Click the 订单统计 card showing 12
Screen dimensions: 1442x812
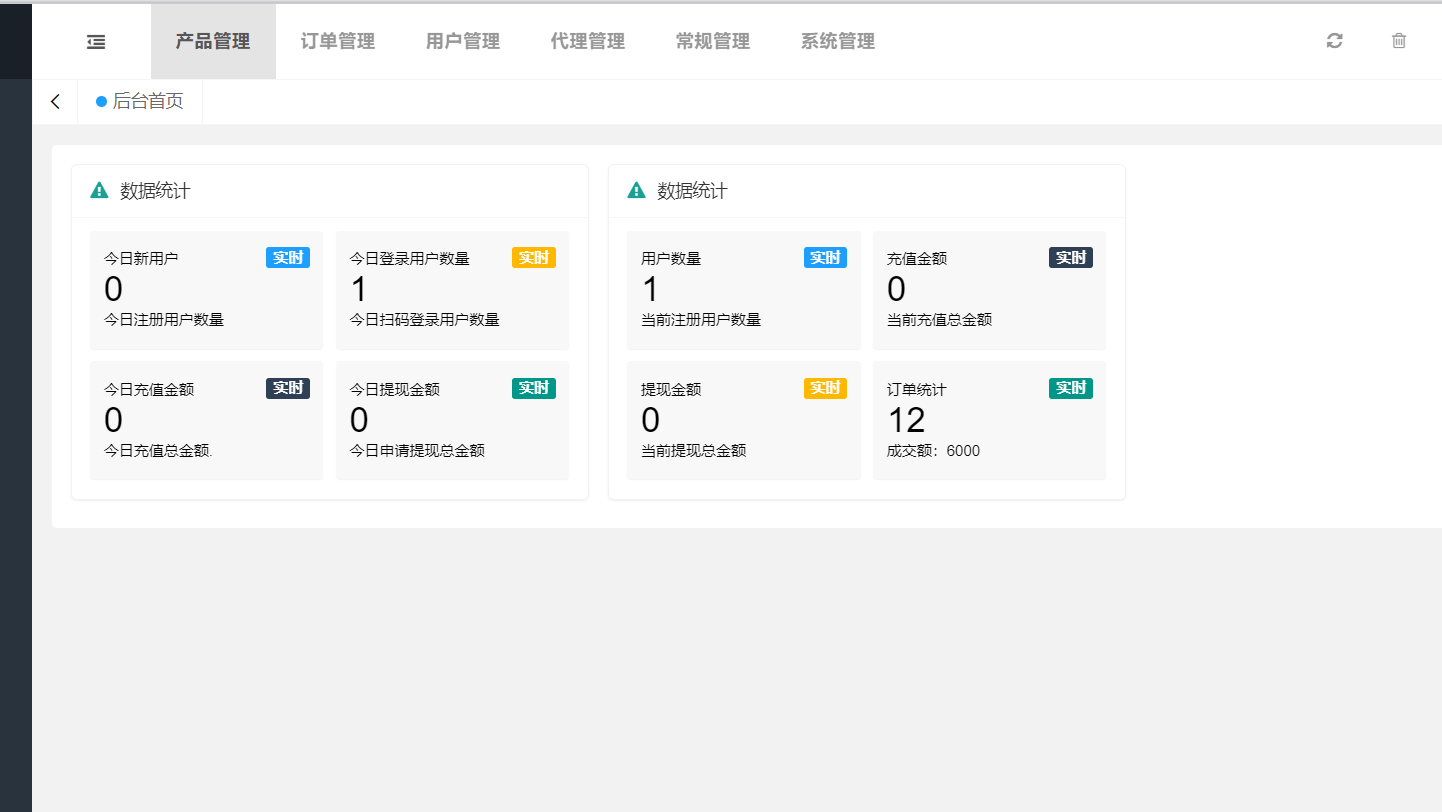(x=989, y=421)
